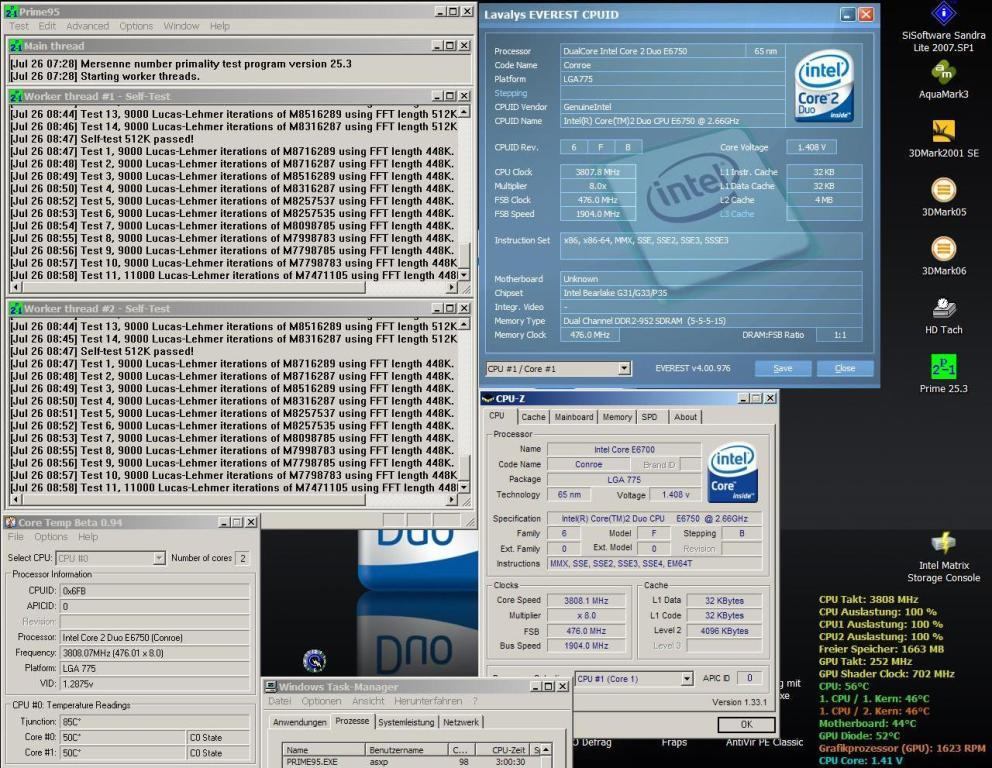Open the Optionen menu in Task-Manager
The width and height of the screenshot is (992, 768).
(321, 701)
